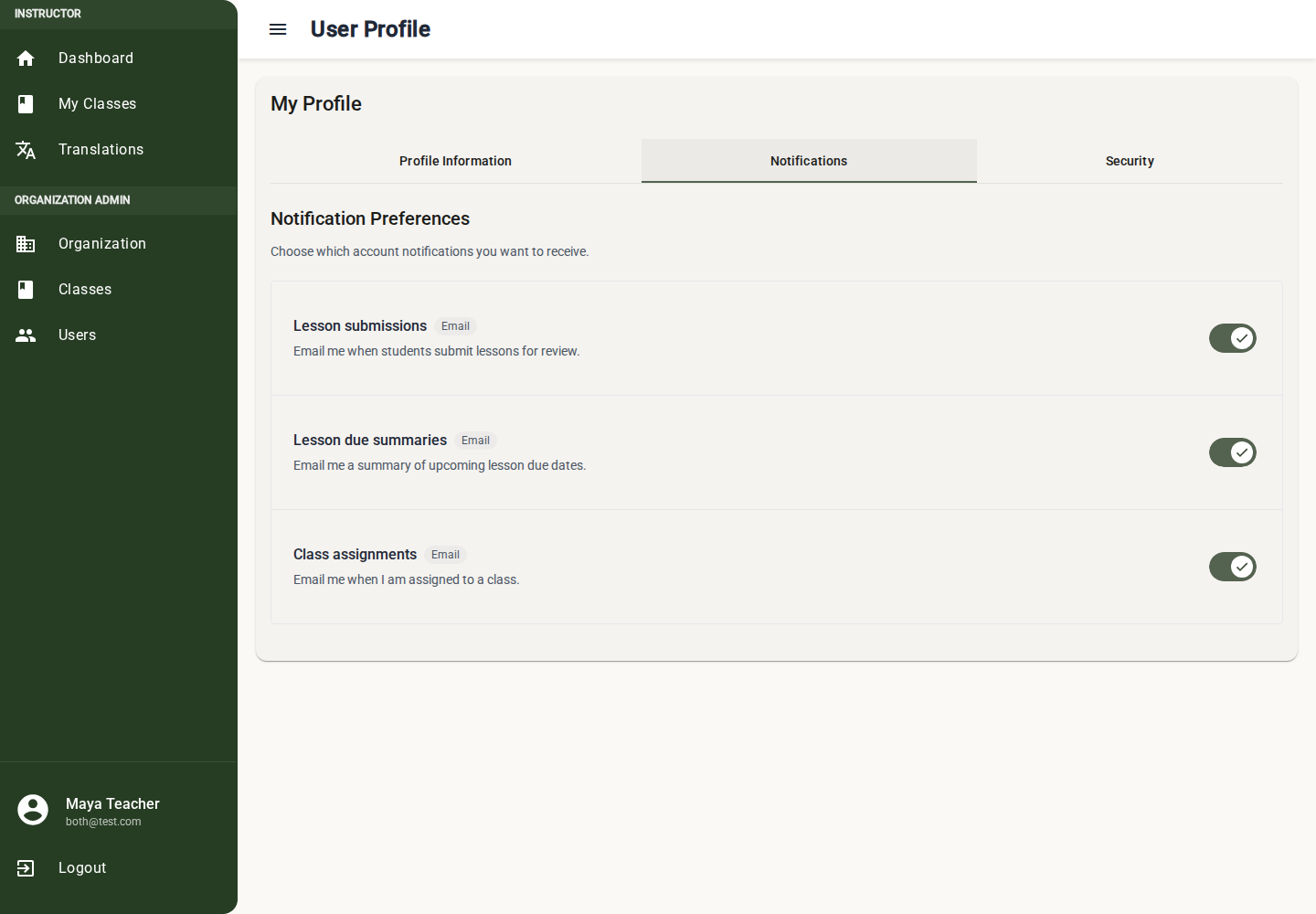This screenshot has width=1316, height=914.
Task: Open the Users admin page
Action: 119,335
